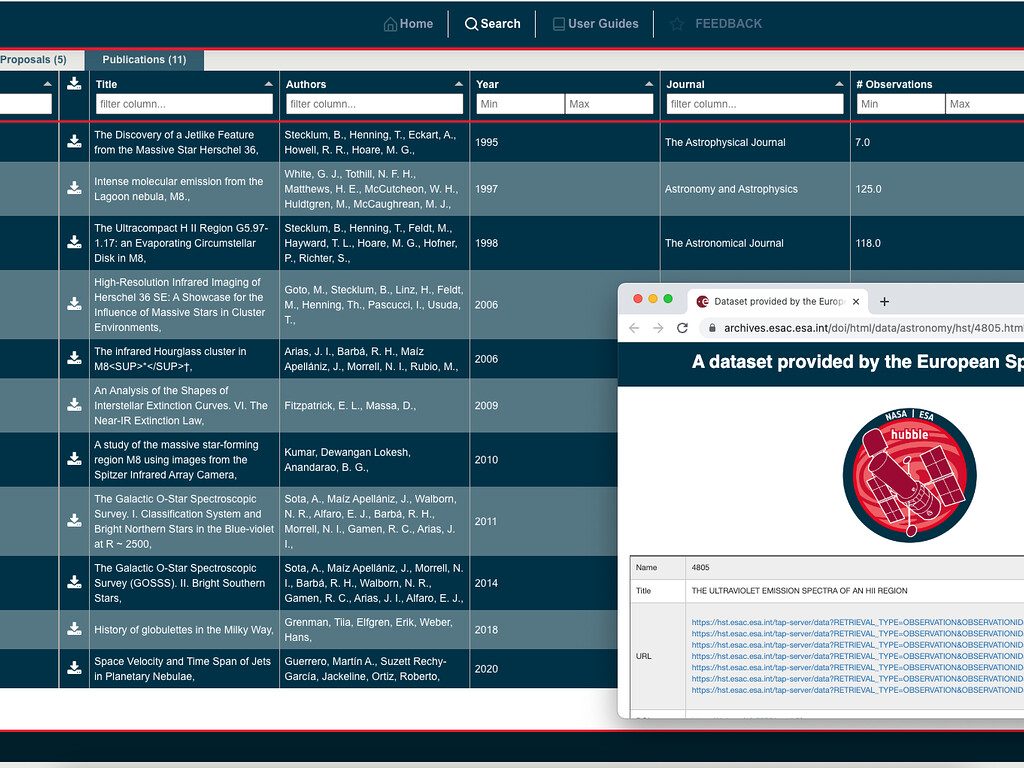This screenshot has width=1024, height=768.
Task: Click the browser address bar URL
Action: (873, 328)
